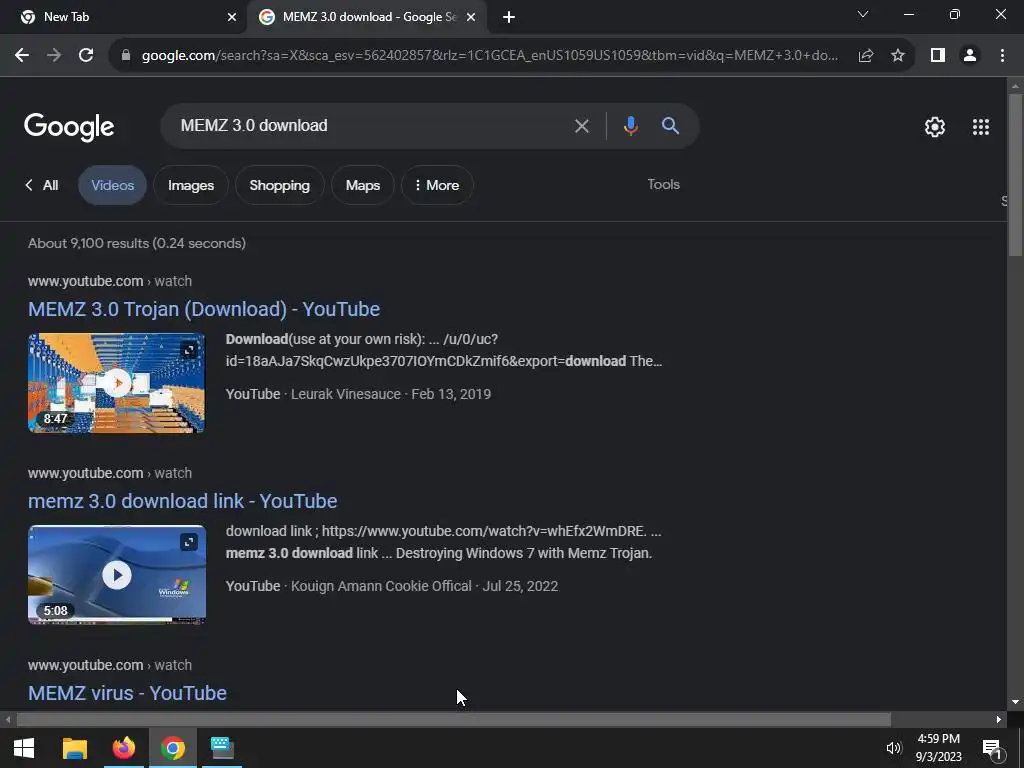
Task: Open the Chrome profile avatar
Action: pos(970,56)
